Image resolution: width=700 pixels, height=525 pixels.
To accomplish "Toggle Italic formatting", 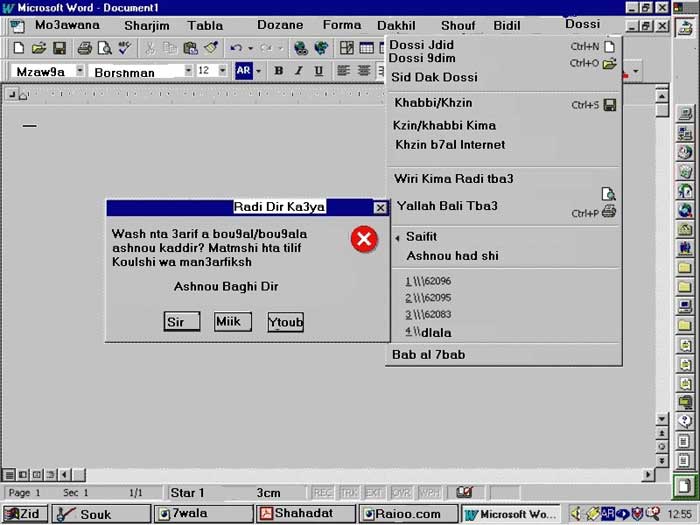I will pos(299,71).
